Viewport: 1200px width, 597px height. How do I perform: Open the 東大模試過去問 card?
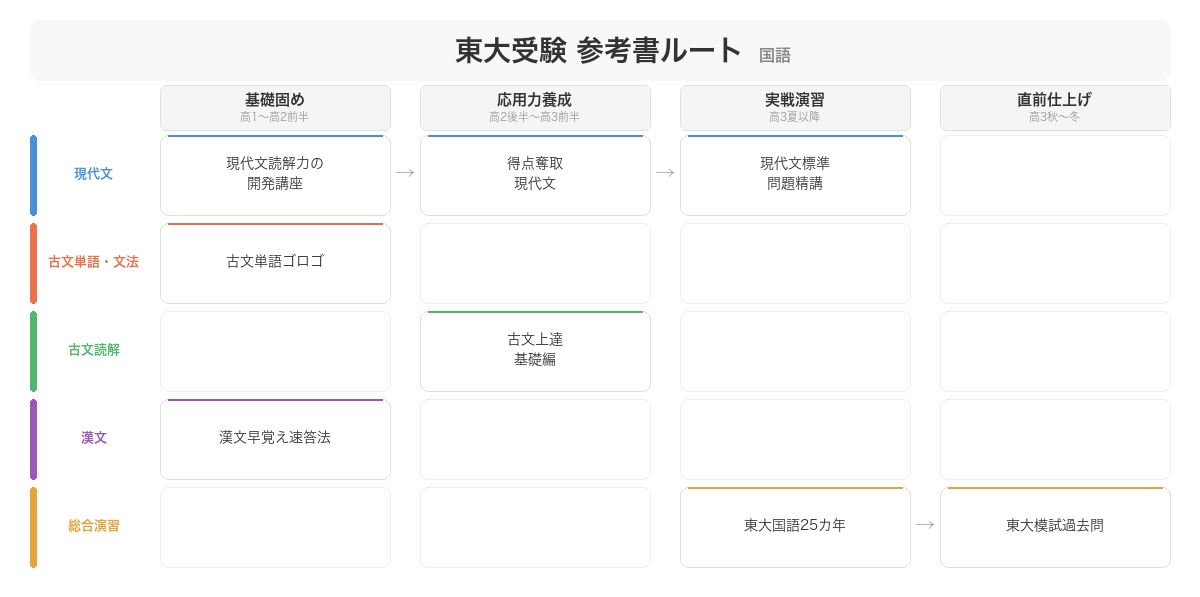(1055, 527)
